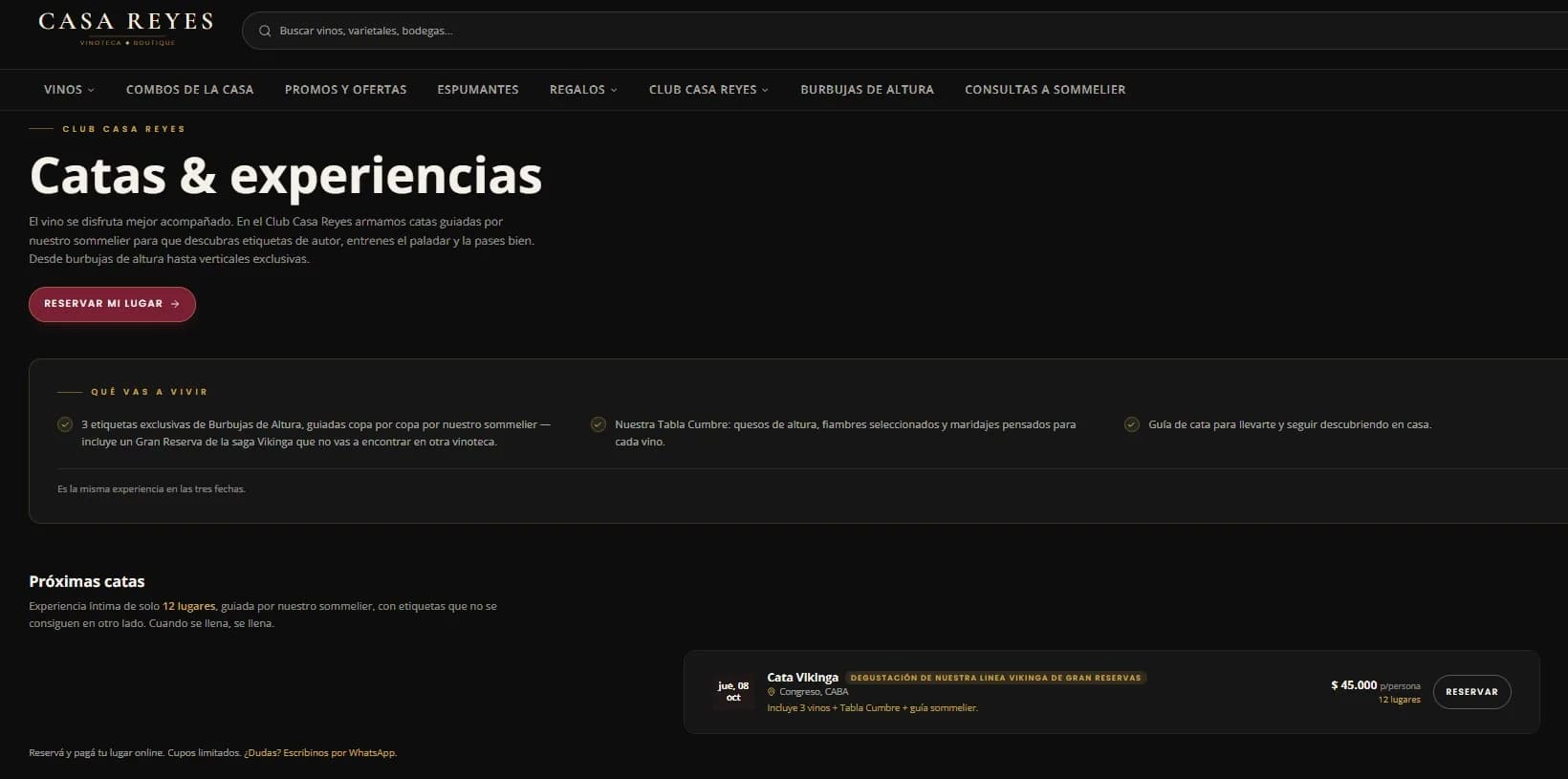
Task: Expand the Vinos dropdown menu
Action: point(69,90)
